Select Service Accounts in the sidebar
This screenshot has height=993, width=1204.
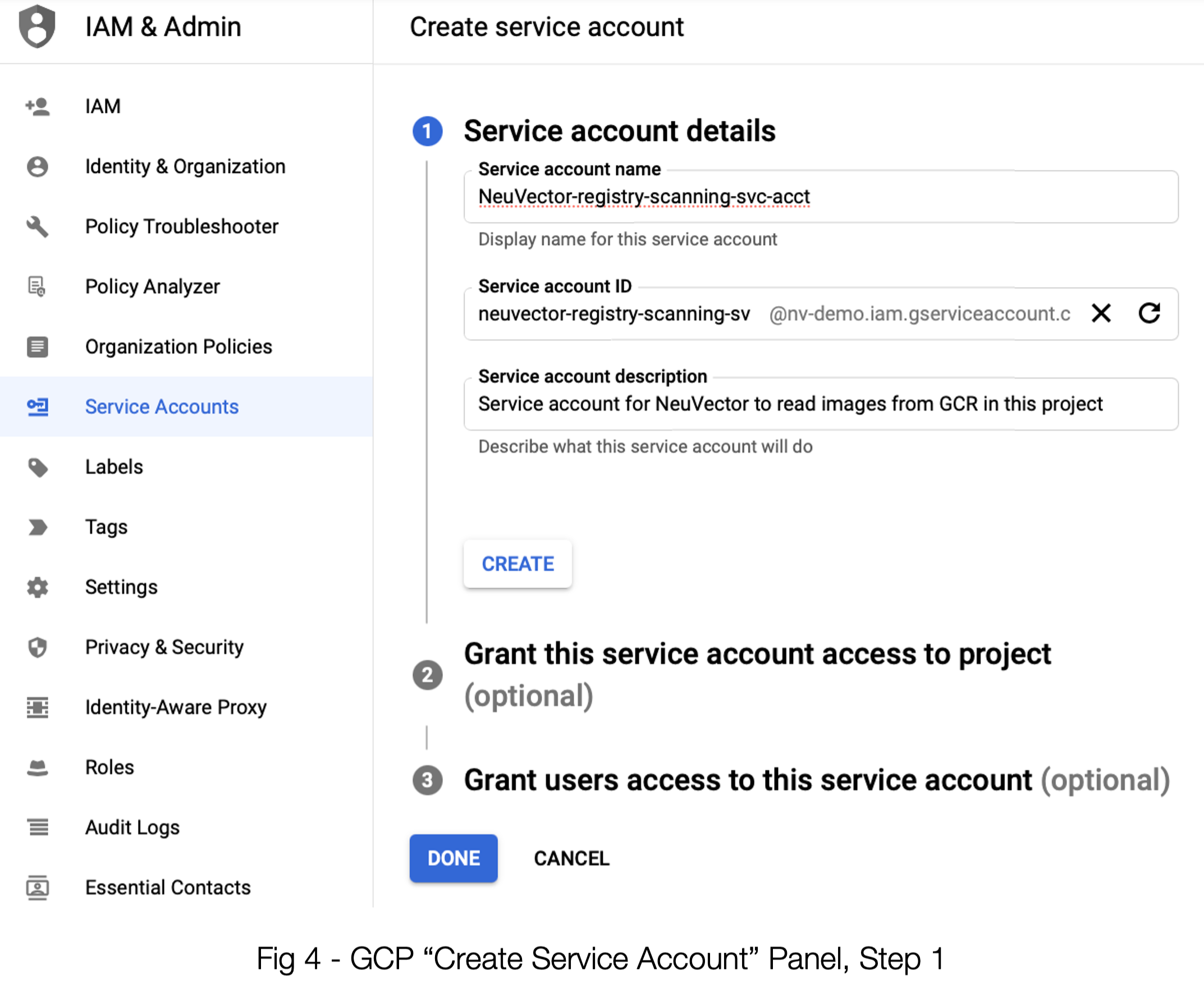click(161, 407)
